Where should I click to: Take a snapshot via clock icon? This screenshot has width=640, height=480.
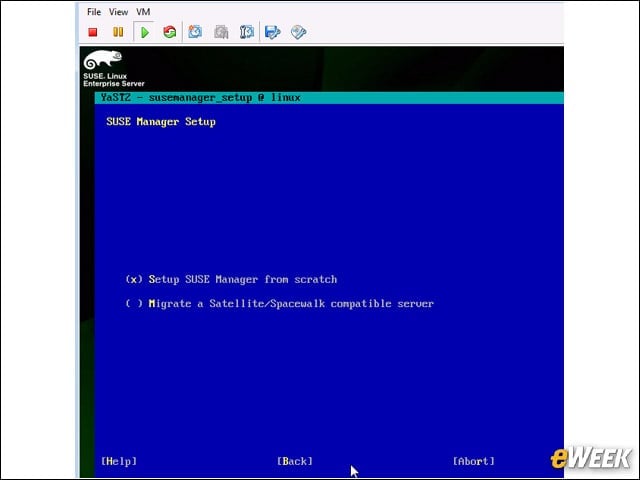pyautogui.click(x=195, y=32)
